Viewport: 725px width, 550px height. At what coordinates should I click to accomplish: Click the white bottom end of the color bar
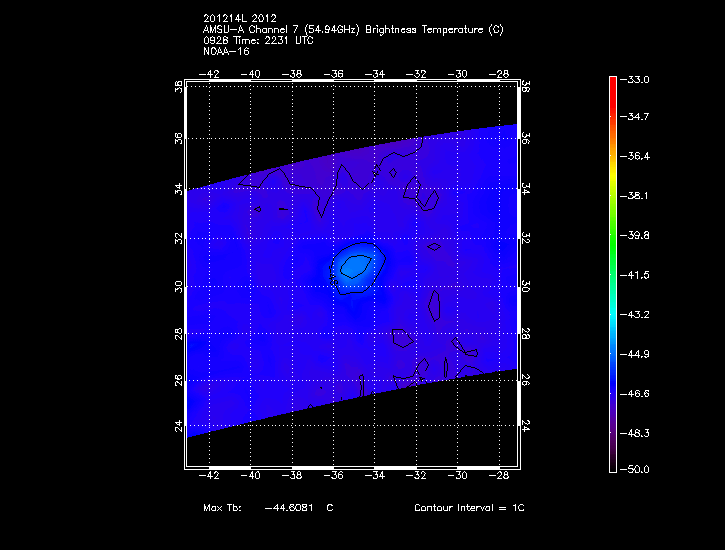click(612, 465)
